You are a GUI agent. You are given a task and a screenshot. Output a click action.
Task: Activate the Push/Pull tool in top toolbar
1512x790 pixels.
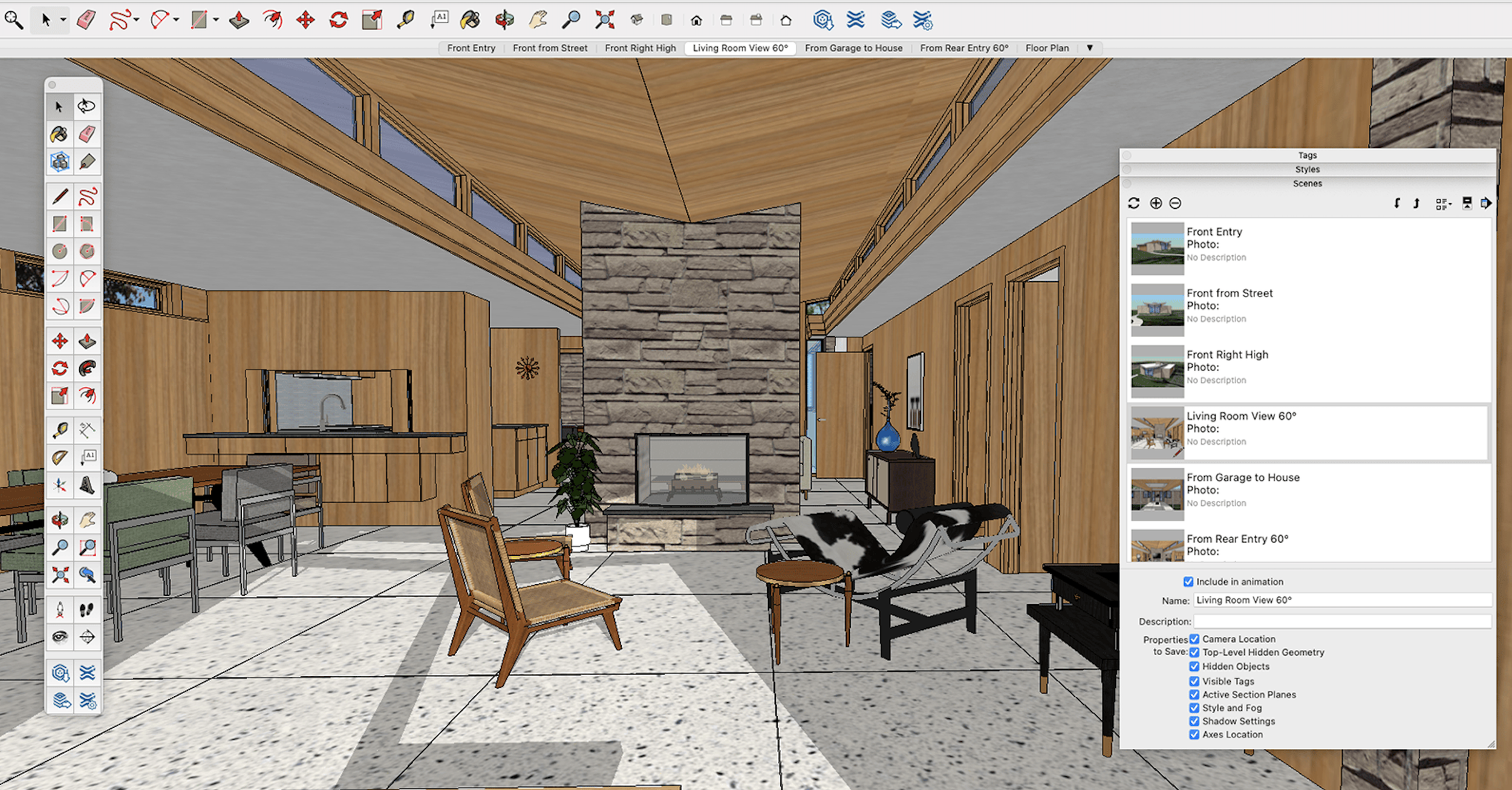pos(239,20)
